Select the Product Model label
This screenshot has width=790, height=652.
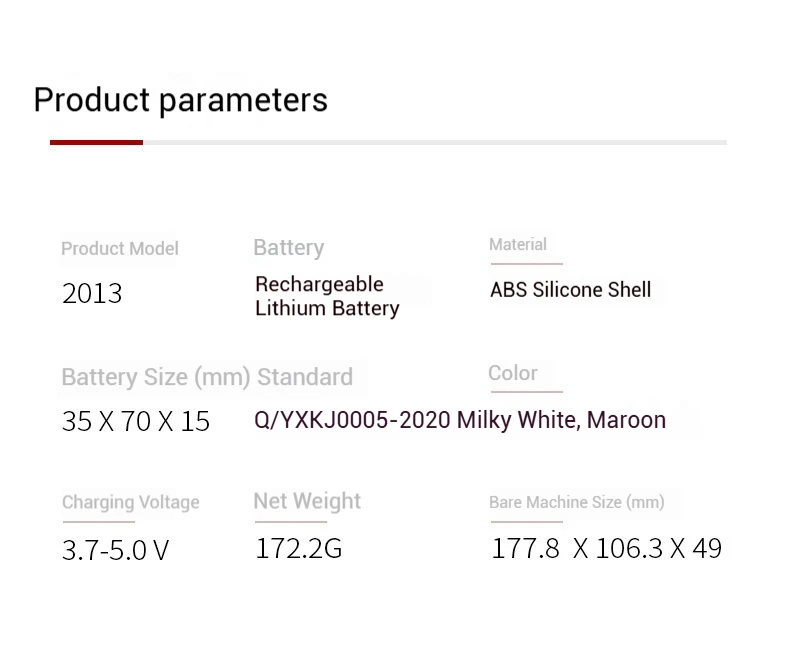pyautogui.click(x=120, y=249)
